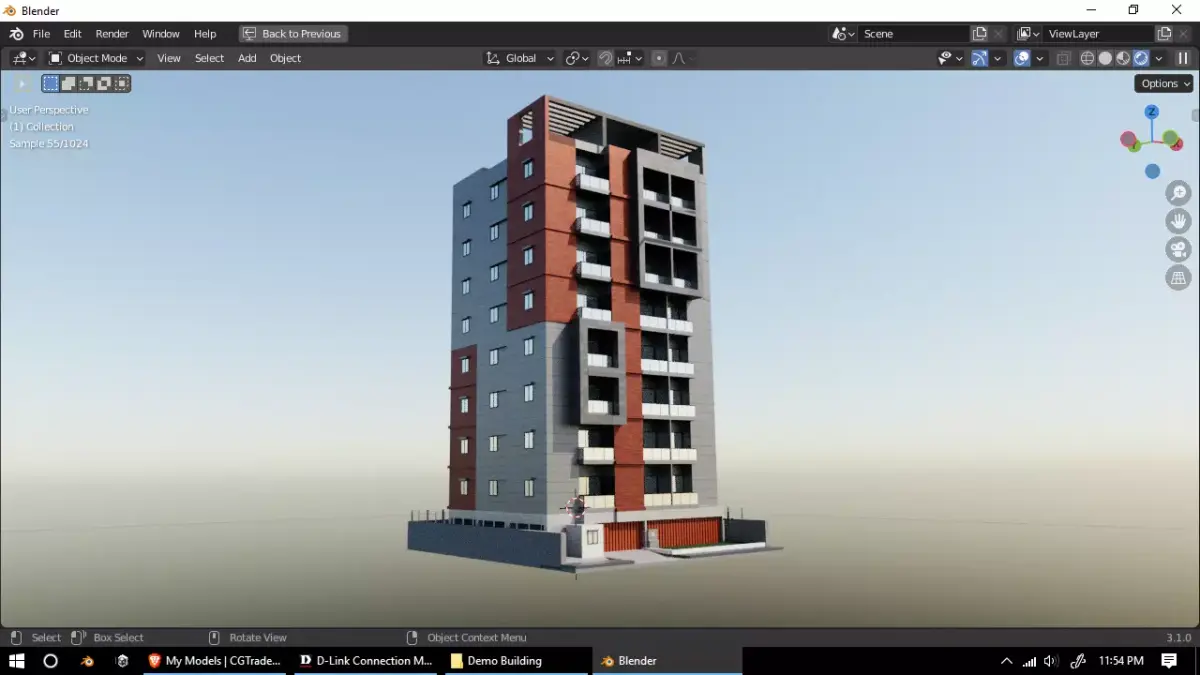
Task: Open the Render menu
Action: (112, 34)
